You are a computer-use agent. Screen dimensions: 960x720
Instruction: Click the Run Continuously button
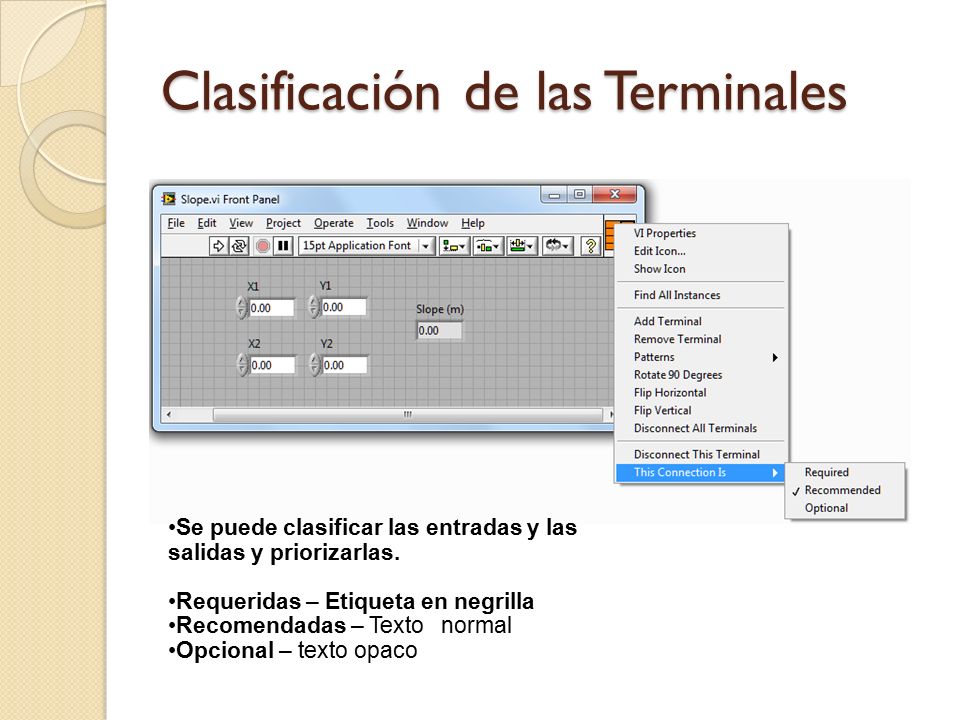[x=239, y=246]
